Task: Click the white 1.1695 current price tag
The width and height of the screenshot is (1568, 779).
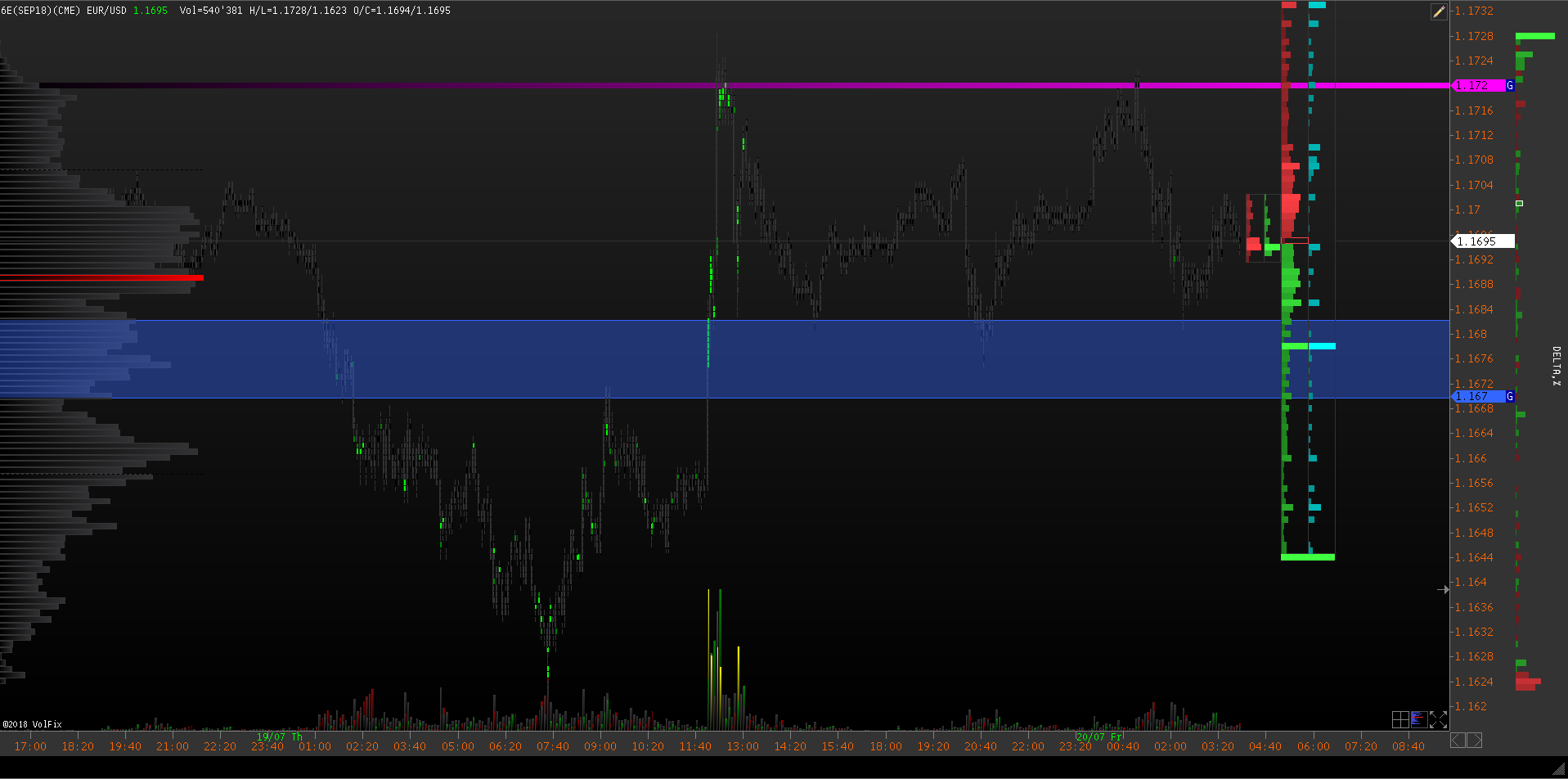Action: [1481, 241]
